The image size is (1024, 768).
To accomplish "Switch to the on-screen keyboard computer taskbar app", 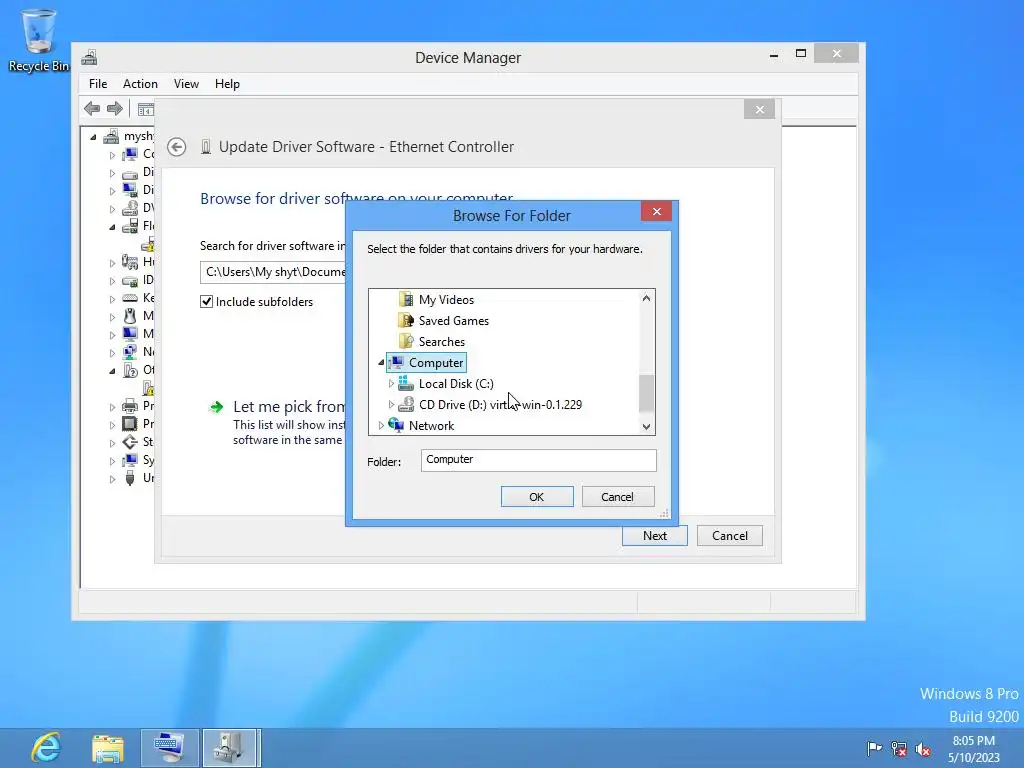I will point(169,748).
